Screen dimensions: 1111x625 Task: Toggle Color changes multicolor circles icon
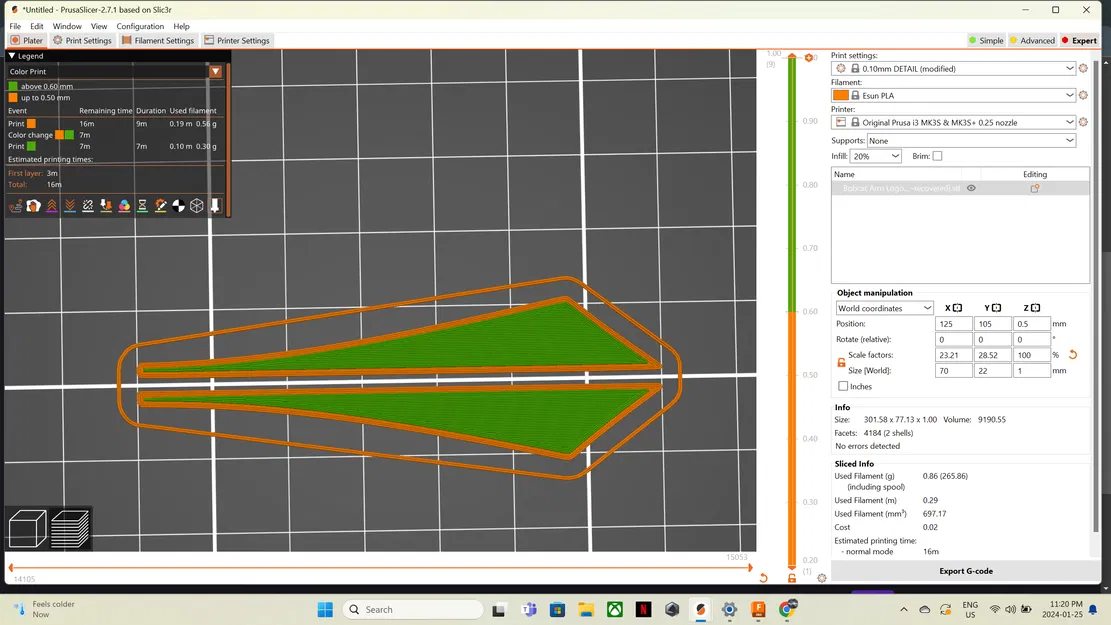pyautogui.click(x=124, y=205)
